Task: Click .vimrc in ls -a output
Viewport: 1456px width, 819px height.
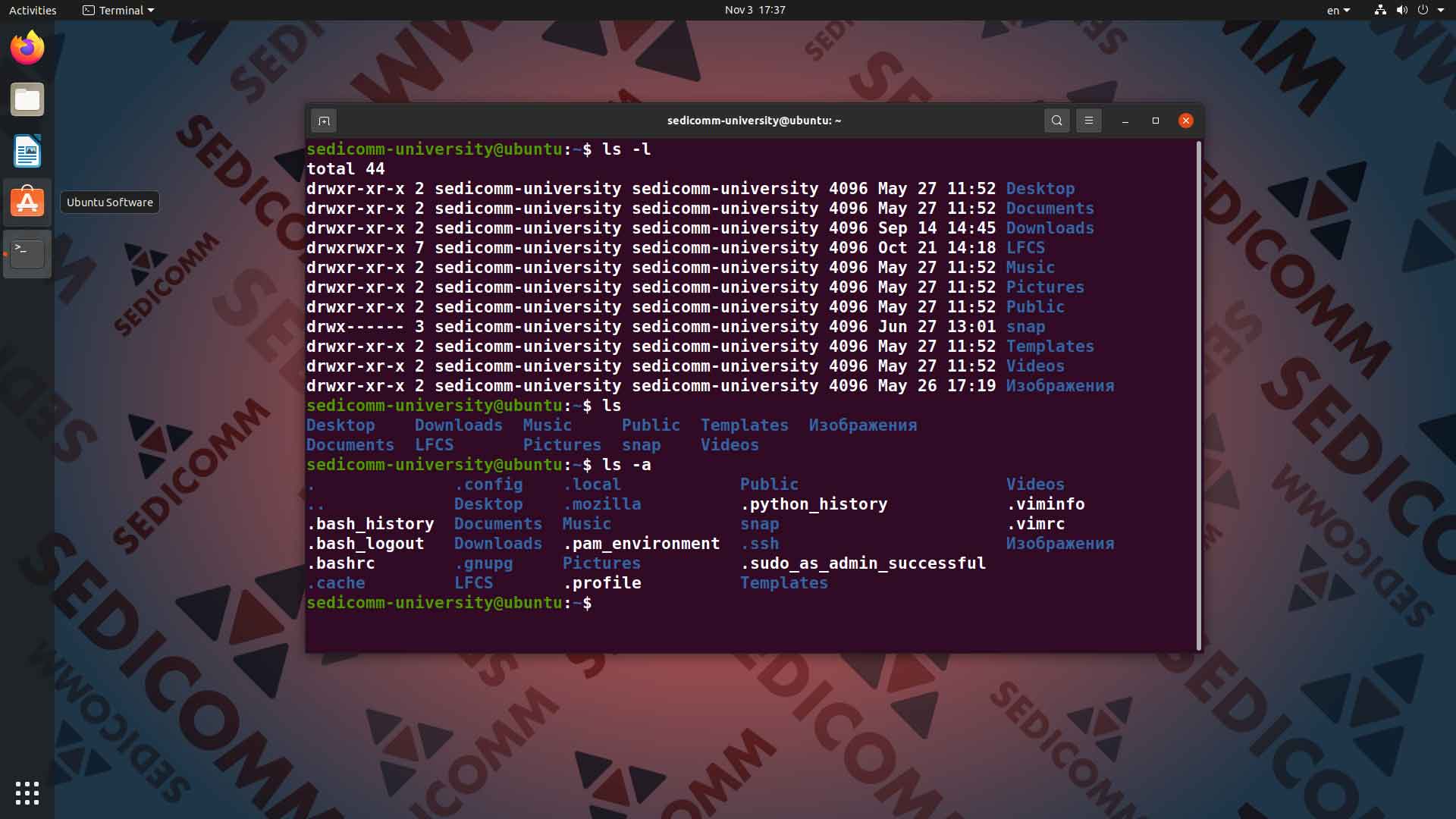Action: [x=1036, y=524]
